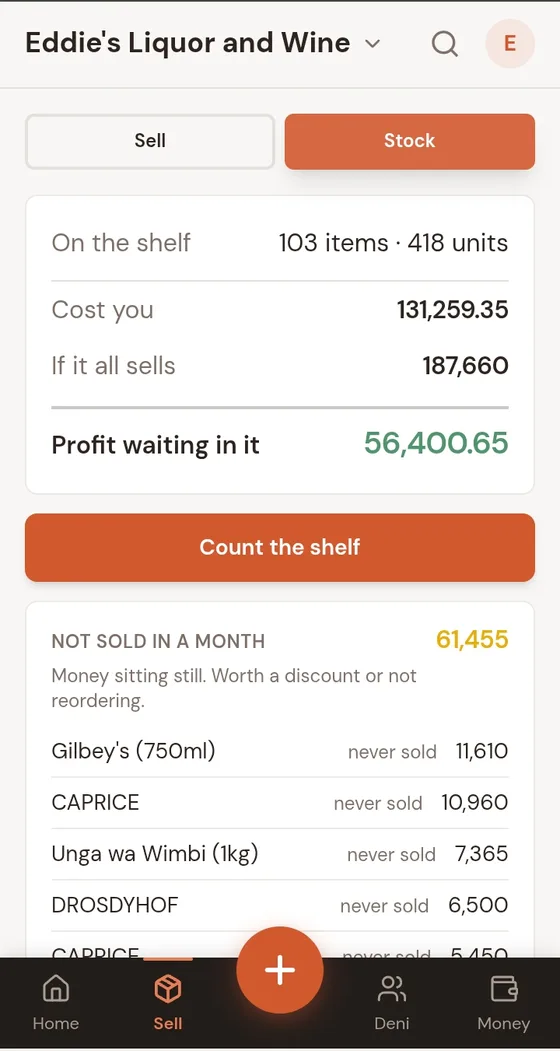Screen dimensions: 560x1051
Task: Open the Unga wa Wimbi (1kg) row
Action: [x=280, y=854]
